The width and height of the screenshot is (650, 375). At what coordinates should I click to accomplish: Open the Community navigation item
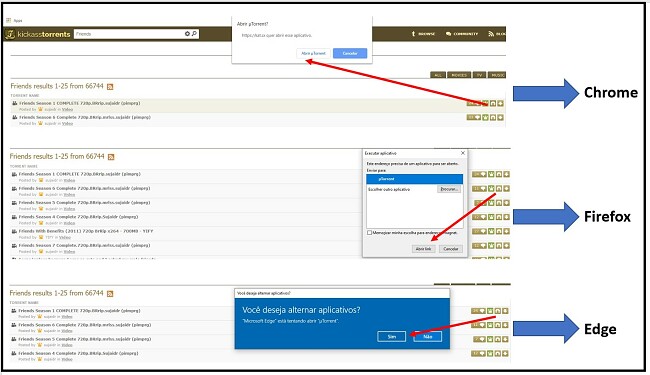click(462, 34)
